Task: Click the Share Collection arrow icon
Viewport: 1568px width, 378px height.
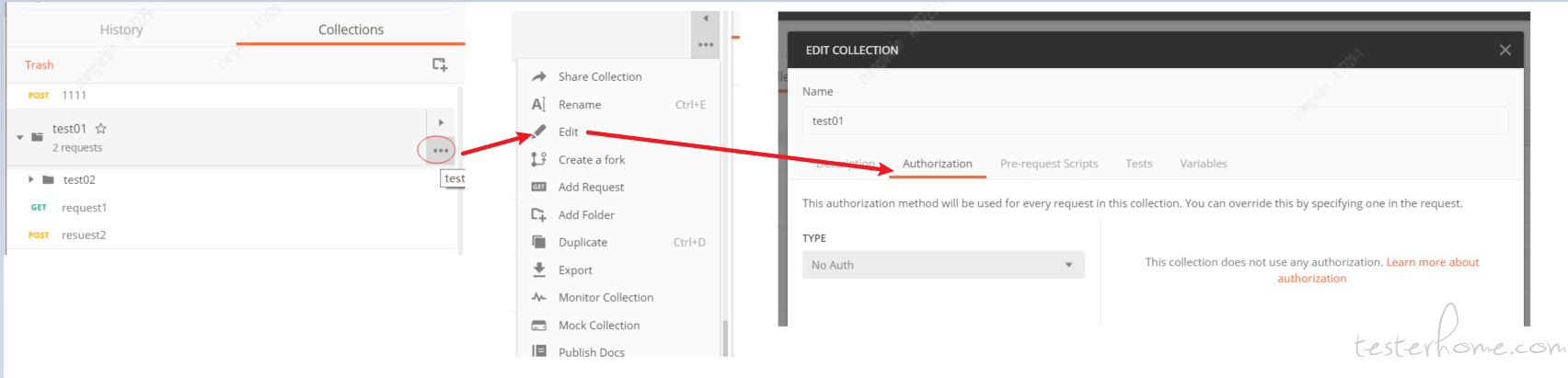Action: [x=539, y=77]
